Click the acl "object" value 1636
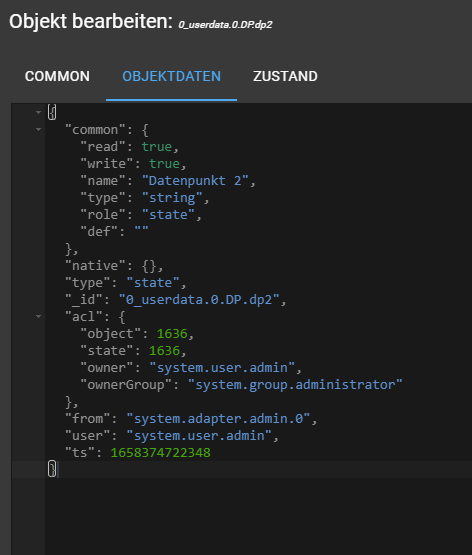Screen dimensions: 472x555 [x=172, y=333]
